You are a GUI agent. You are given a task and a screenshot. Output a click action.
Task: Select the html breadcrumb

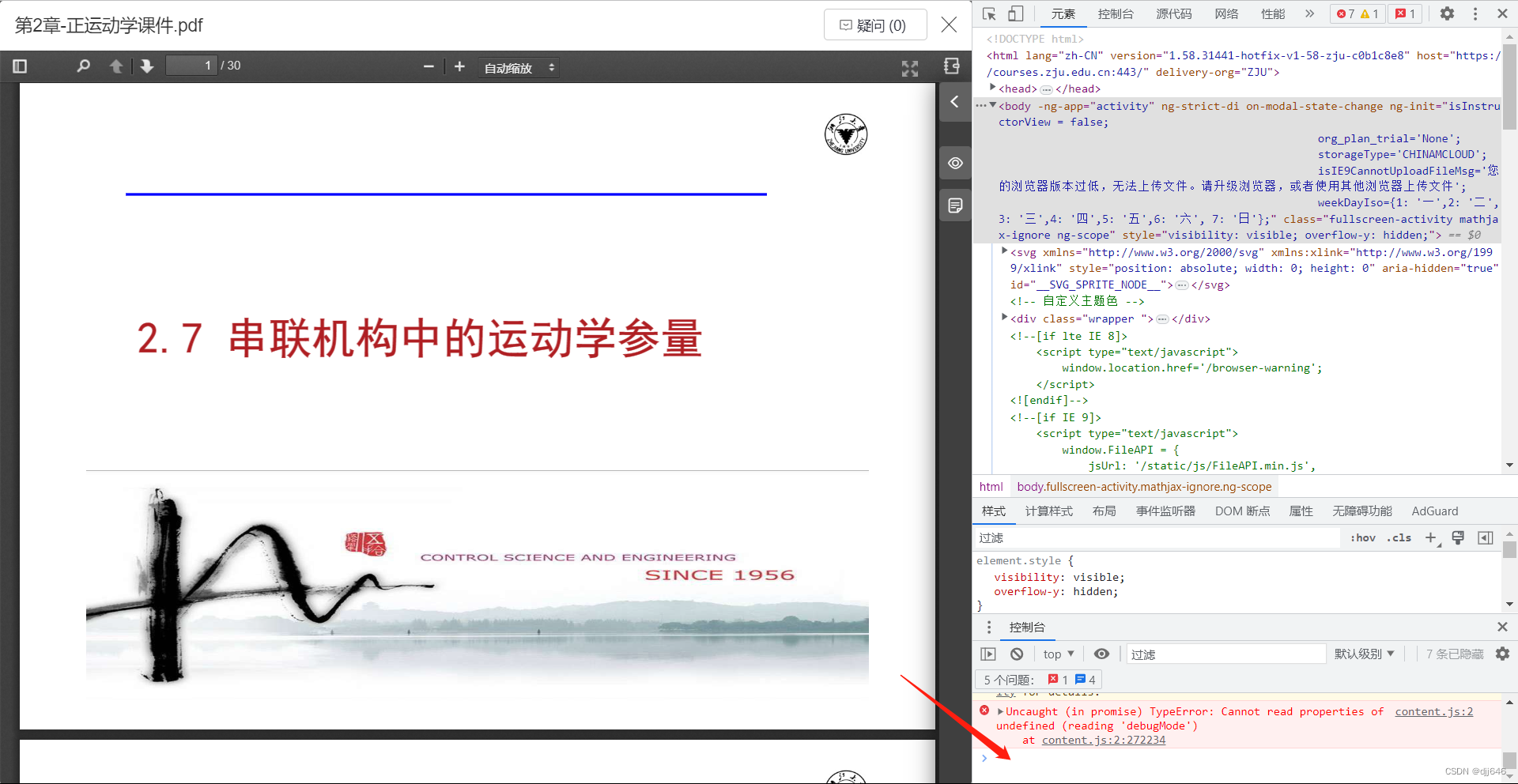coord(991,487)
